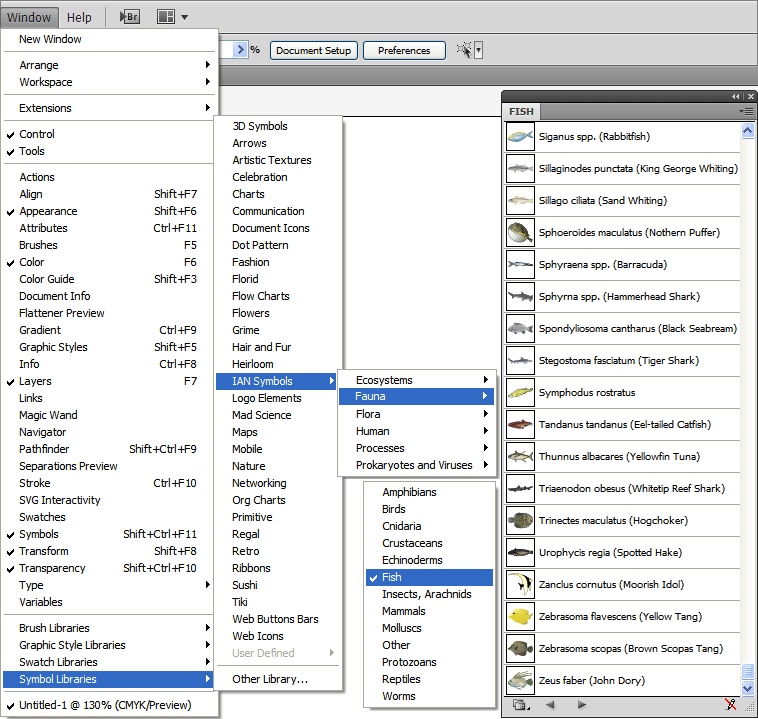Load the previous symbol library arrow
This screenshot has height=719, width=758.
coord(549,705)
